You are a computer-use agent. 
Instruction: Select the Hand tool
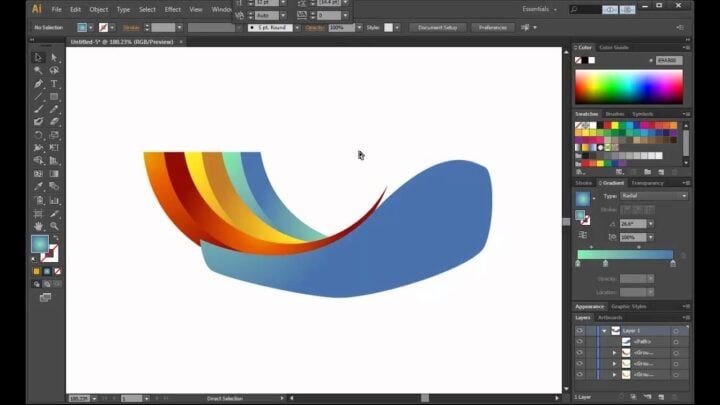coord(38,226)
